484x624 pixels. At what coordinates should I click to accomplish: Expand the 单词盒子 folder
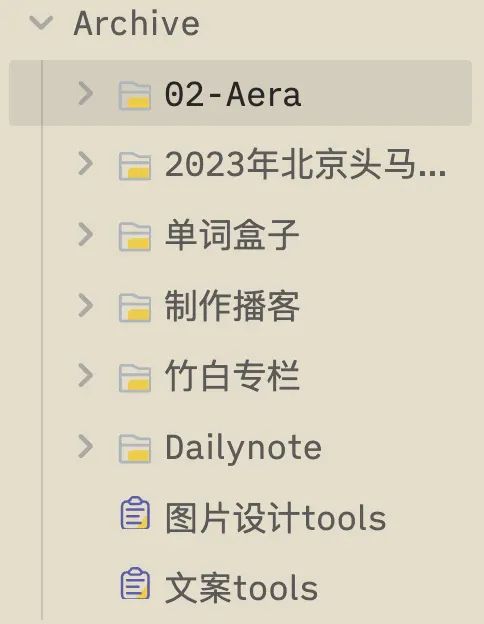point(86,234)
